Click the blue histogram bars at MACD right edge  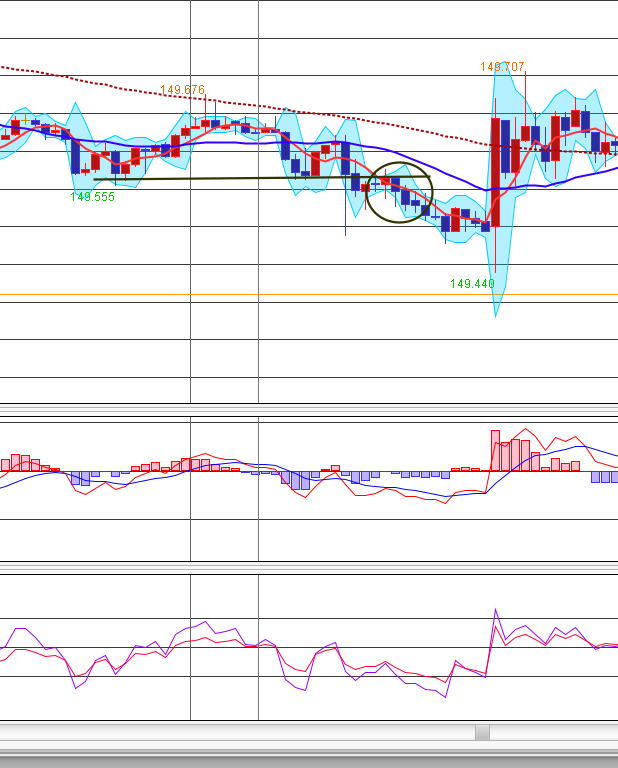pyautogui.click(x=604, y=477)
